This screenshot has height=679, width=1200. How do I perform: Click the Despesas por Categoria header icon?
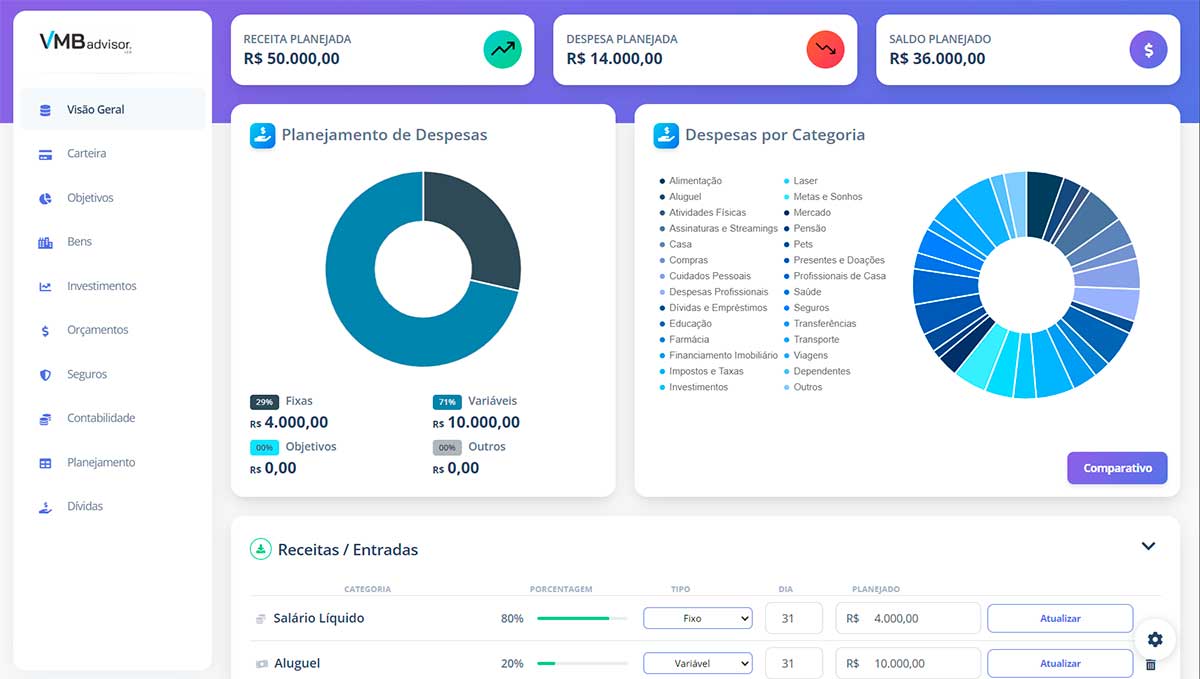click(x=666, y=135)
